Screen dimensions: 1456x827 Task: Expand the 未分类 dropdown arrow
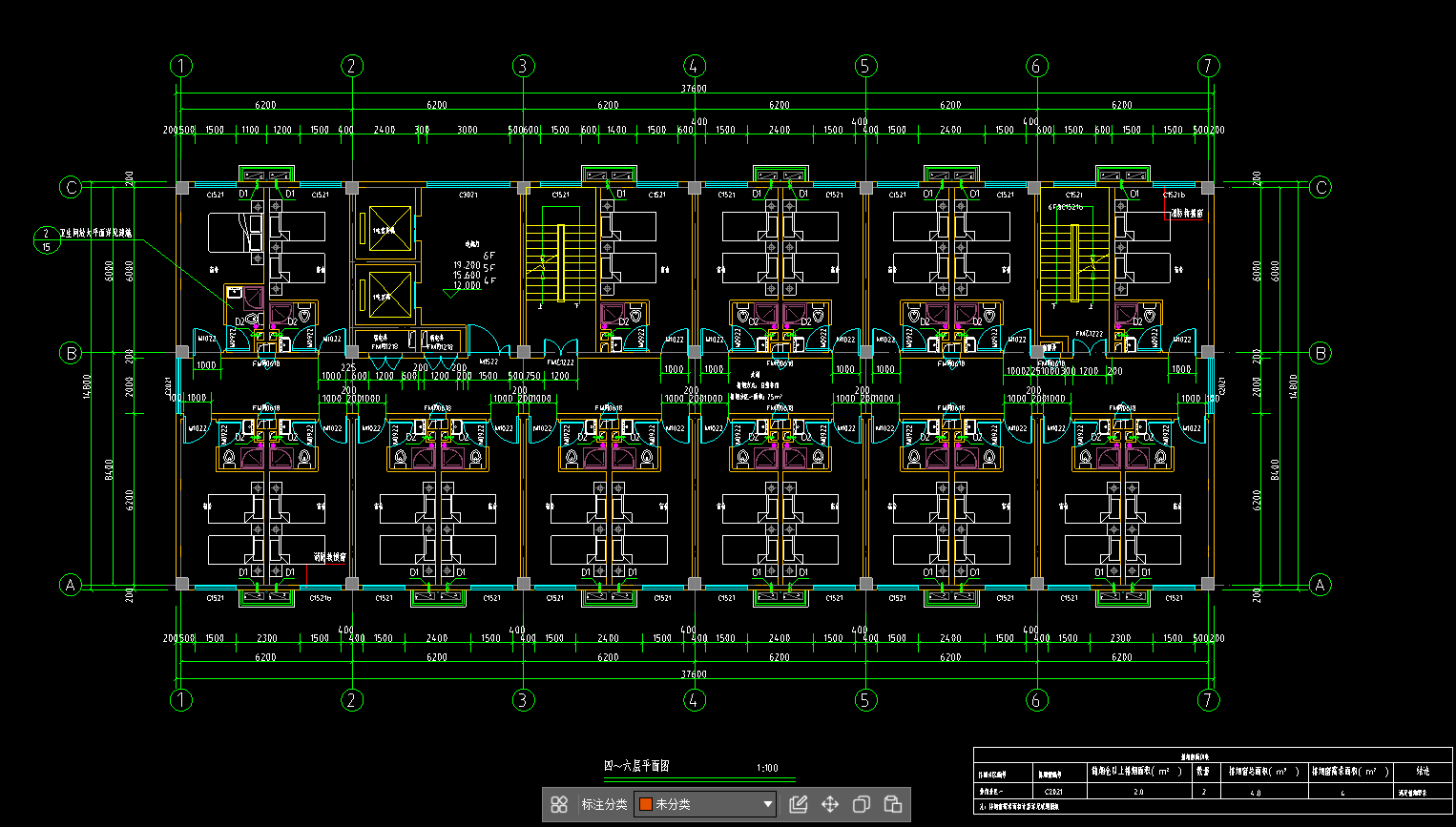point(767,804)
